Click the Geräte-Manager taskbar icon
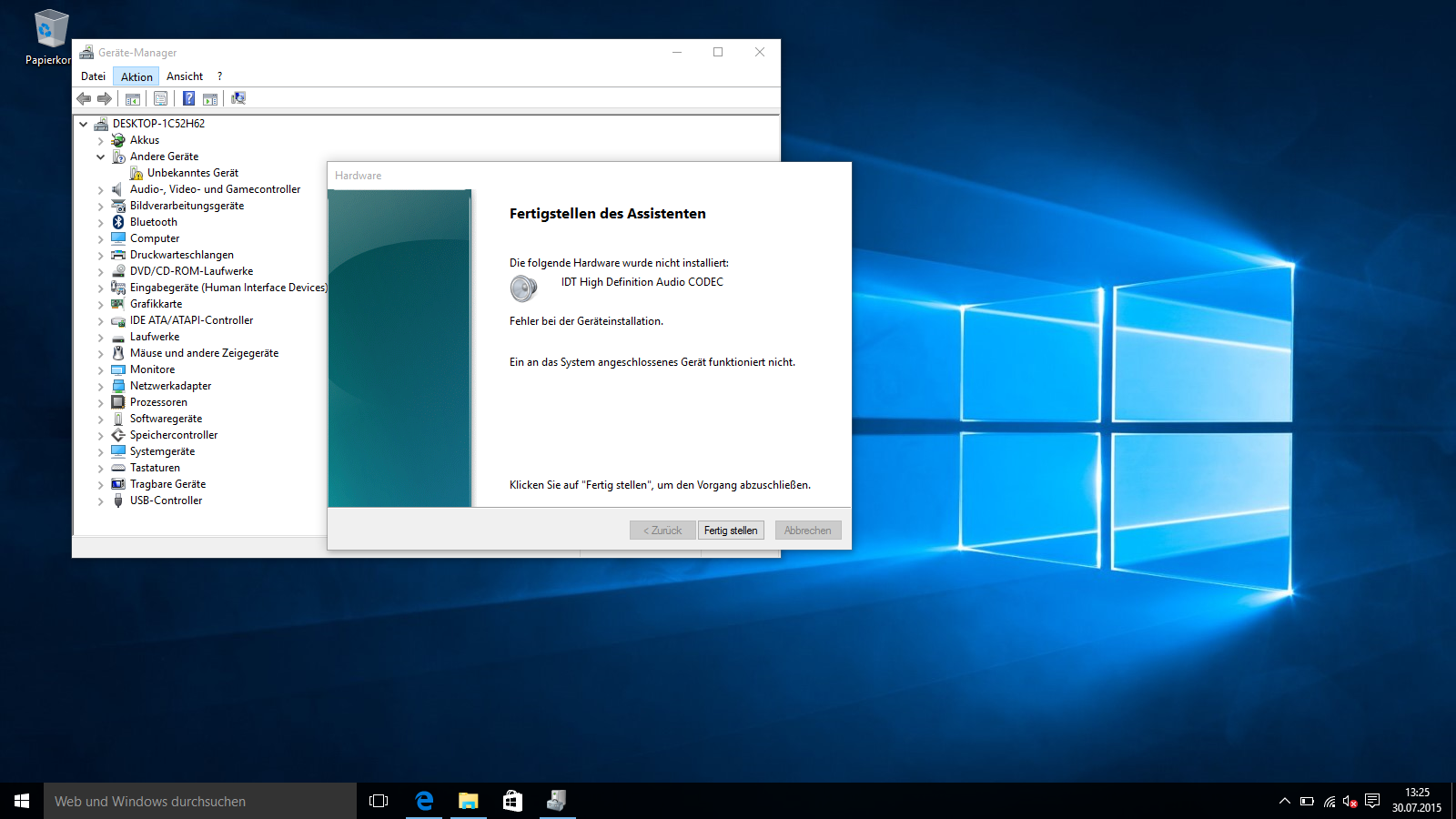Viewport: 1456px width, 819px height. (557, 801)
